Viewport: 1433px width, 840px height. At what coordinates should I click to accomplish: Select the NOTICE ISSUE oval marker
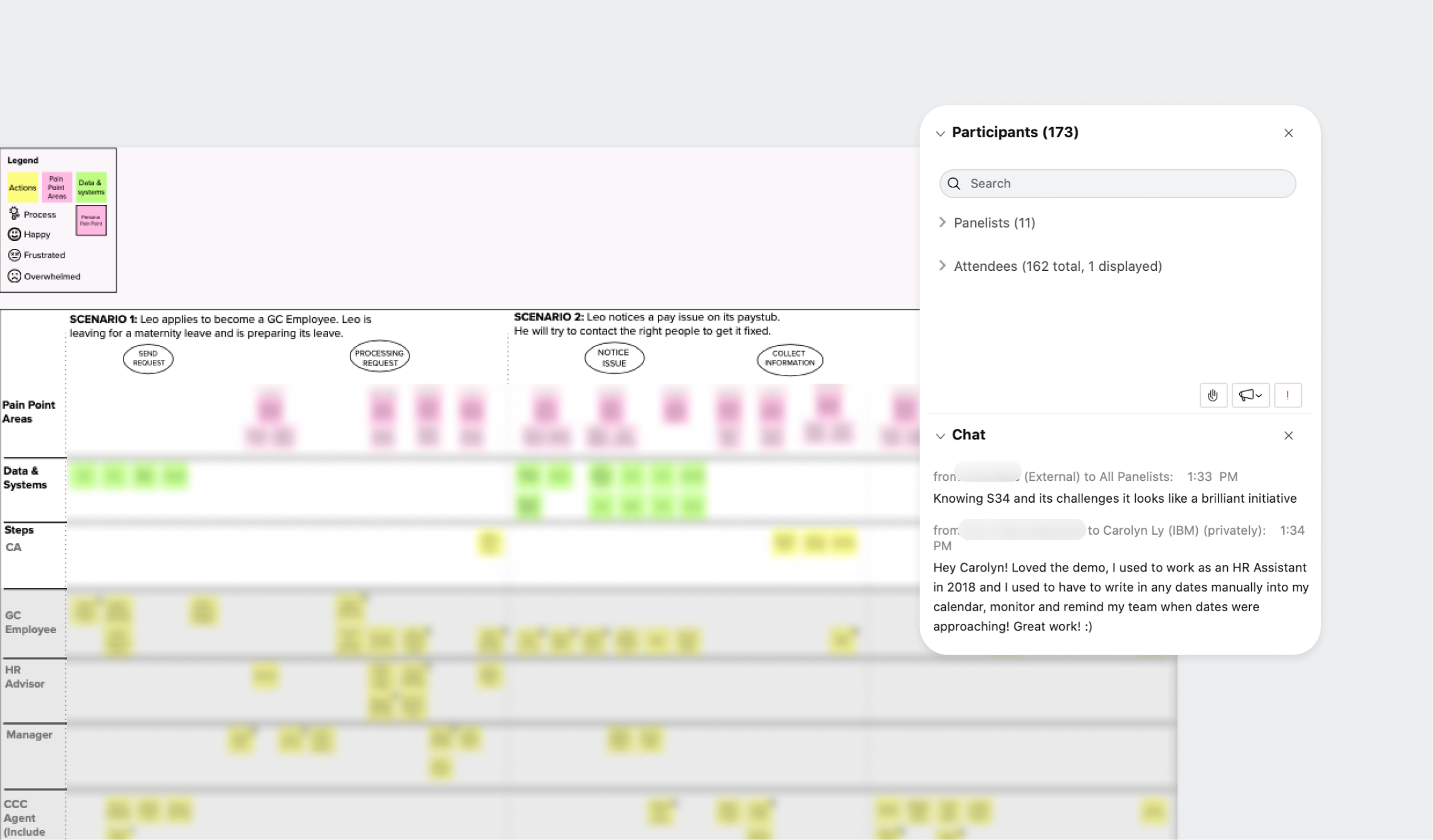[614, 358]
